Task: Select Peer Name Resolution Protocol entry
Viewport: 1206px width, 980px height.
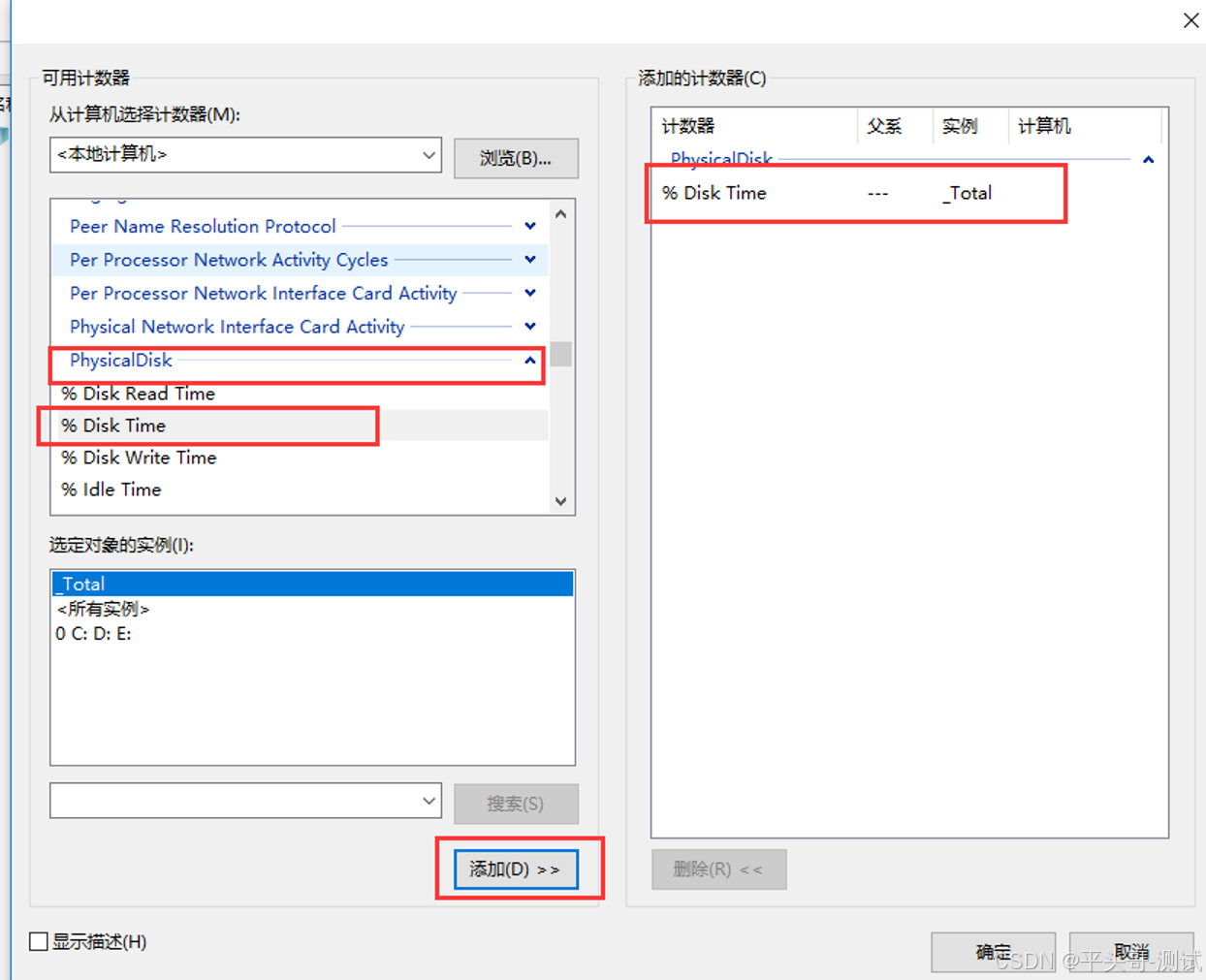Action: 203,226
